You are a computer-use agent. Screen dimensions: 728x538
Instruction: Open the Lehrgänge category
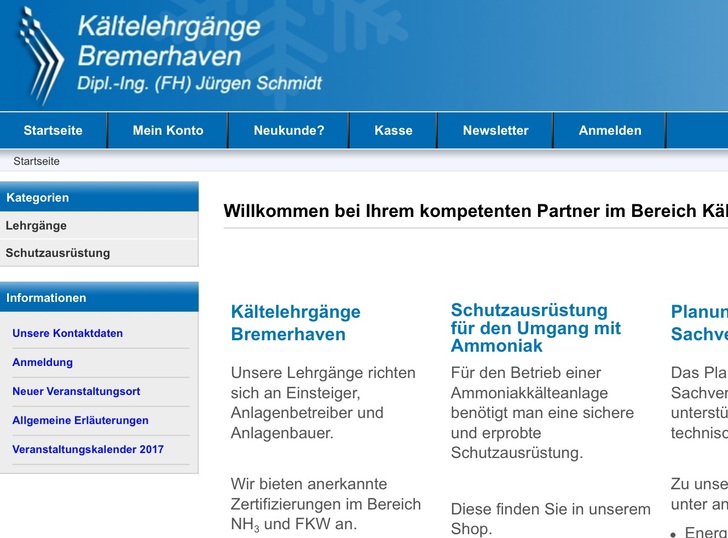36,226
